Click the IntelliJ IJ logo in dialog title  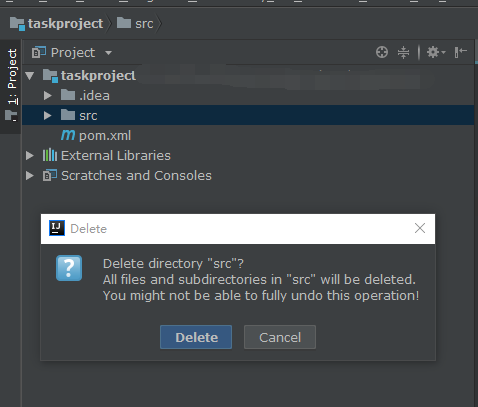point(57,228)
